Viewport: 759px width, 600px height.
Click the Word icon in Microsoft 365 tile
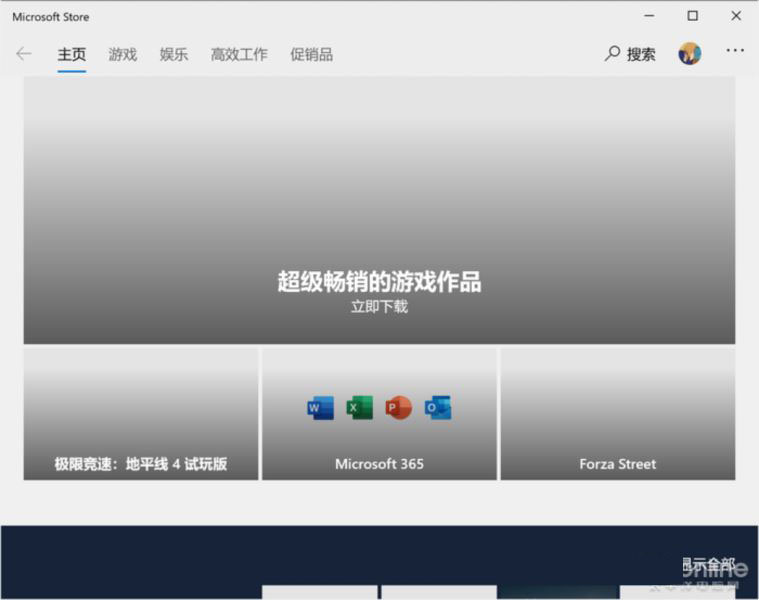(x=320, y=408)
